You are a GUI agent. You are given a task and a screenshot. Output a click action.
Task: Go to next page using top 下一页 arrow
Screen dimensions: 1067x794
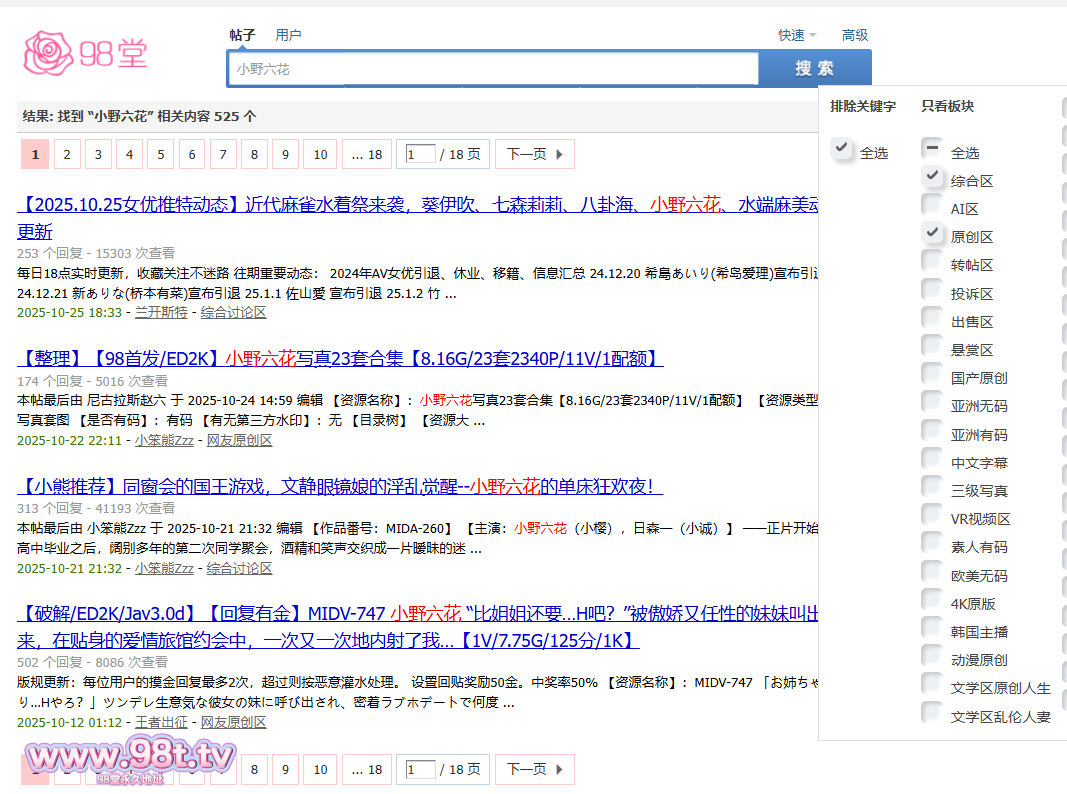534,154
